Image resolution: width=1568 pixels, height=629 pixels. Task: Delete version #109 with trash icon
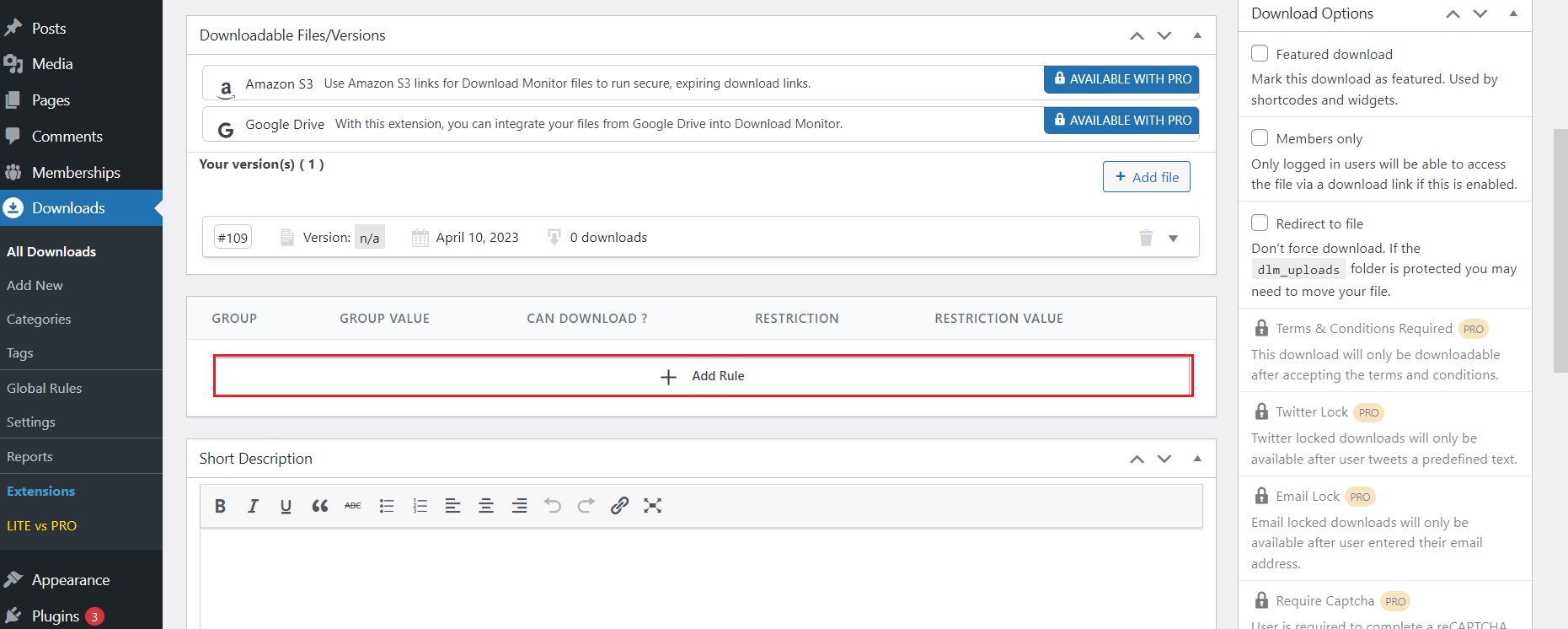point(1146,238)
